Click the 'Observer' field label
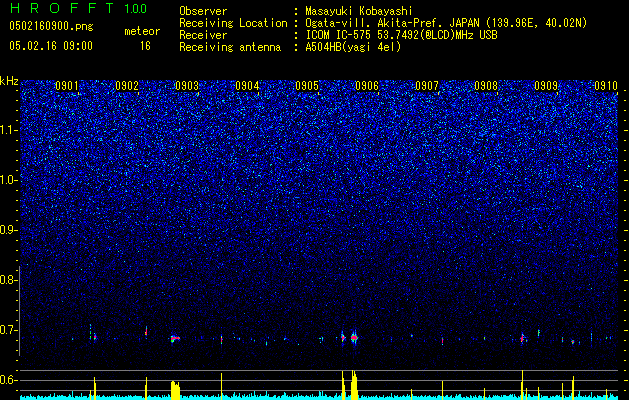The image size is (629, 400). 203,11
